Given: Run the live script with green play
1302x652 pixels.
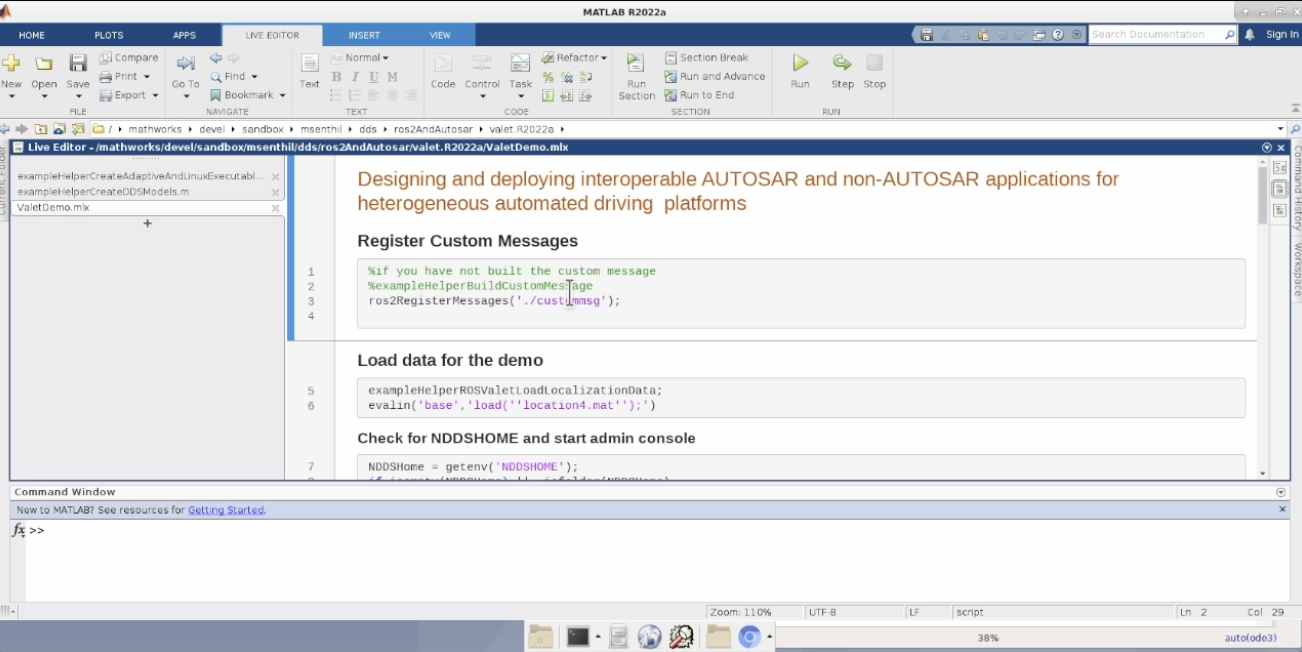Looking at the screenshot, I should click(x=800, y=63).
